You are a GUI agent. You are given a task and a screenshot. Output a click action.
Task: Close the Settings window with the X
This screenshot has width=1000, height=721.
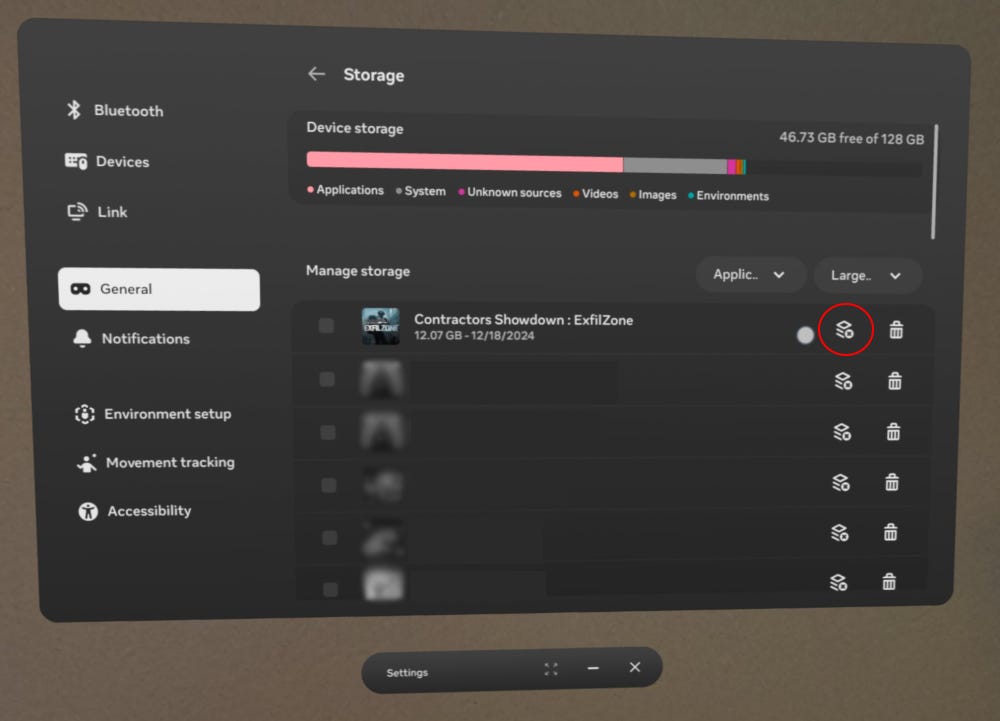tap(635, 667)
